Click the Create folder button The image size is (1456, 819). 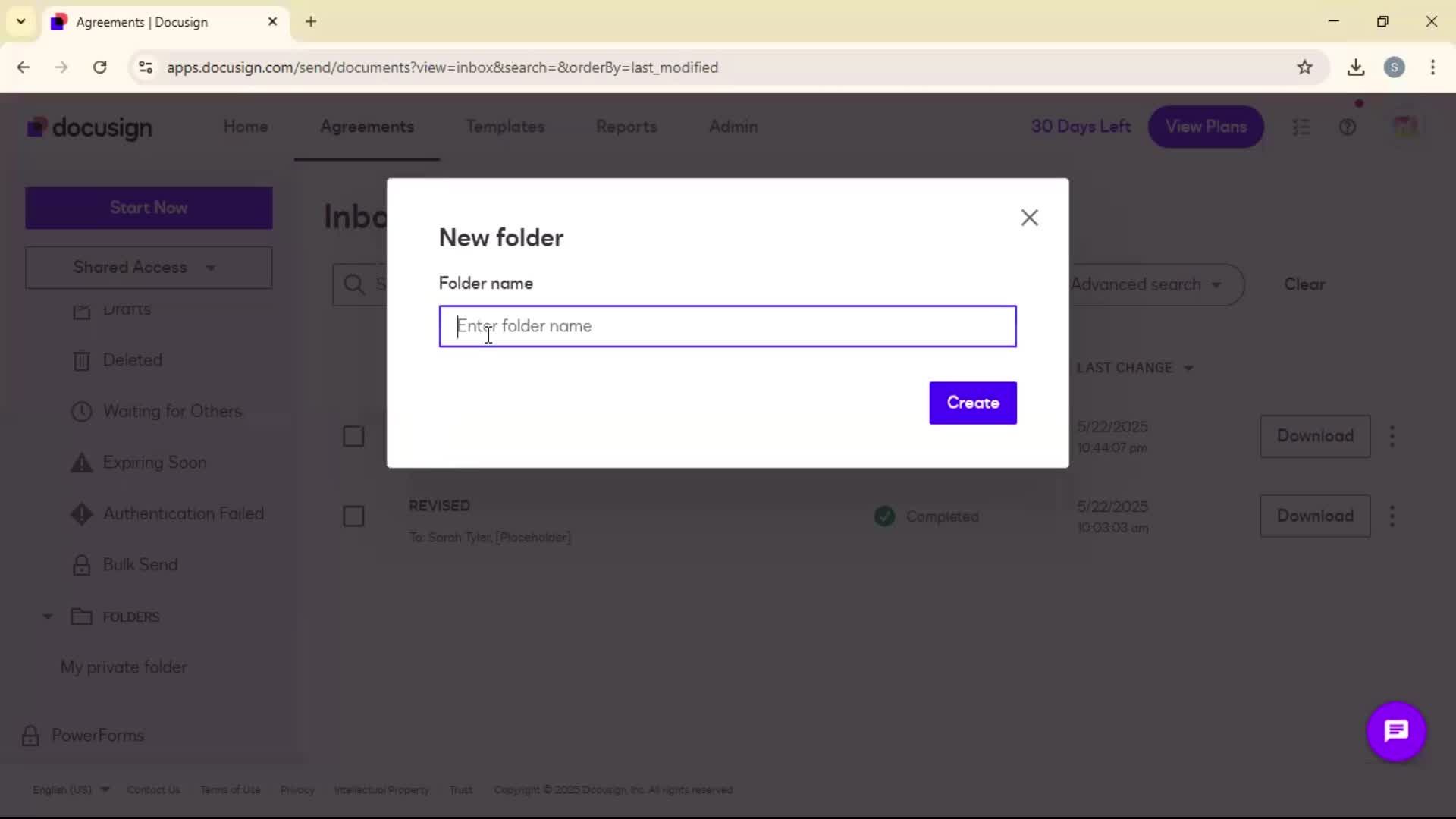pos(973,403)
